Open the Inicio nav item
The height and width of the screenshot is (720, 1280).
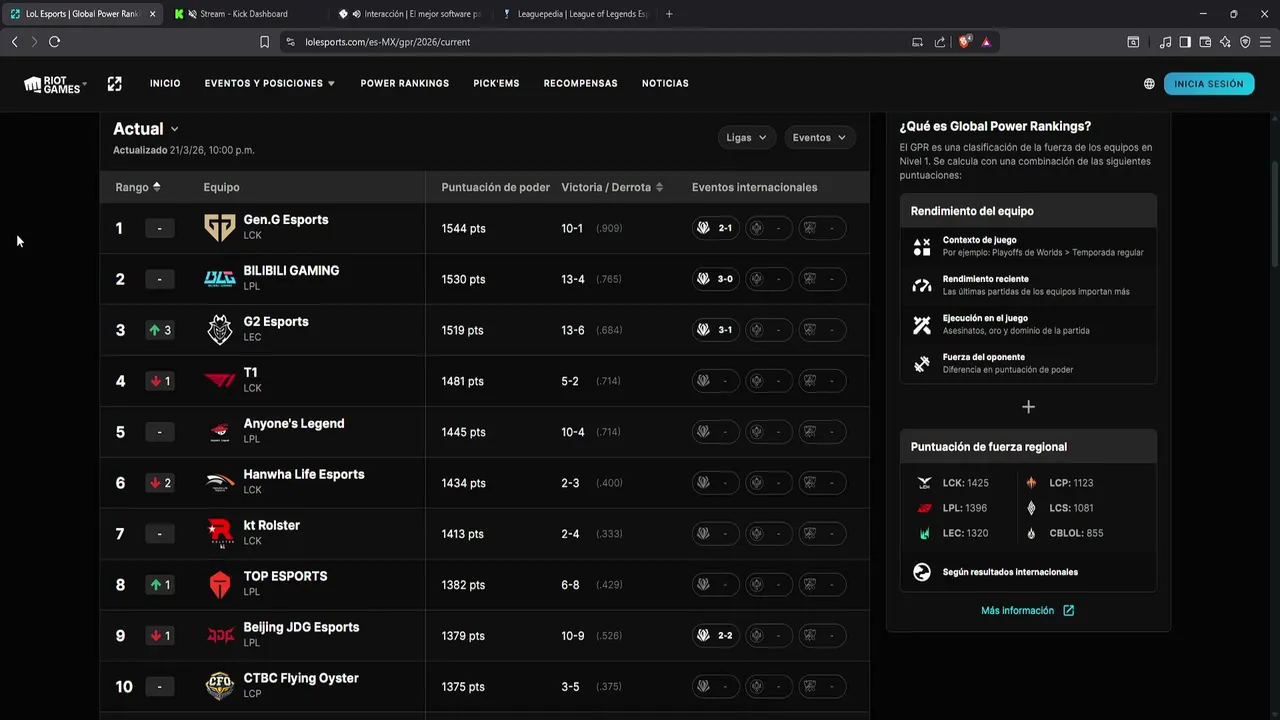(165, 84)
